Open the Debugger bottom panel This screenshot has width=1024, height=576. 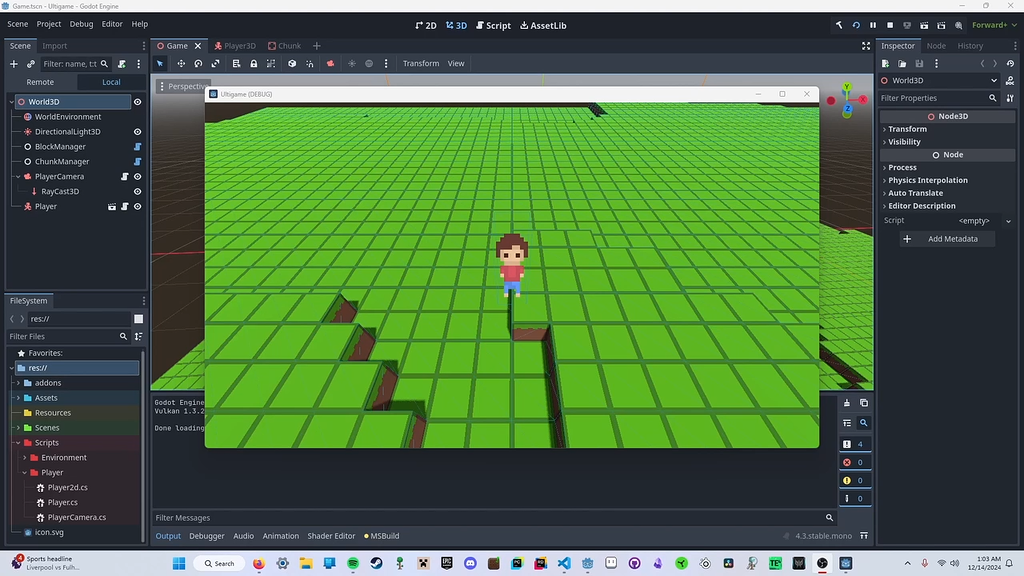click(207, 536)
